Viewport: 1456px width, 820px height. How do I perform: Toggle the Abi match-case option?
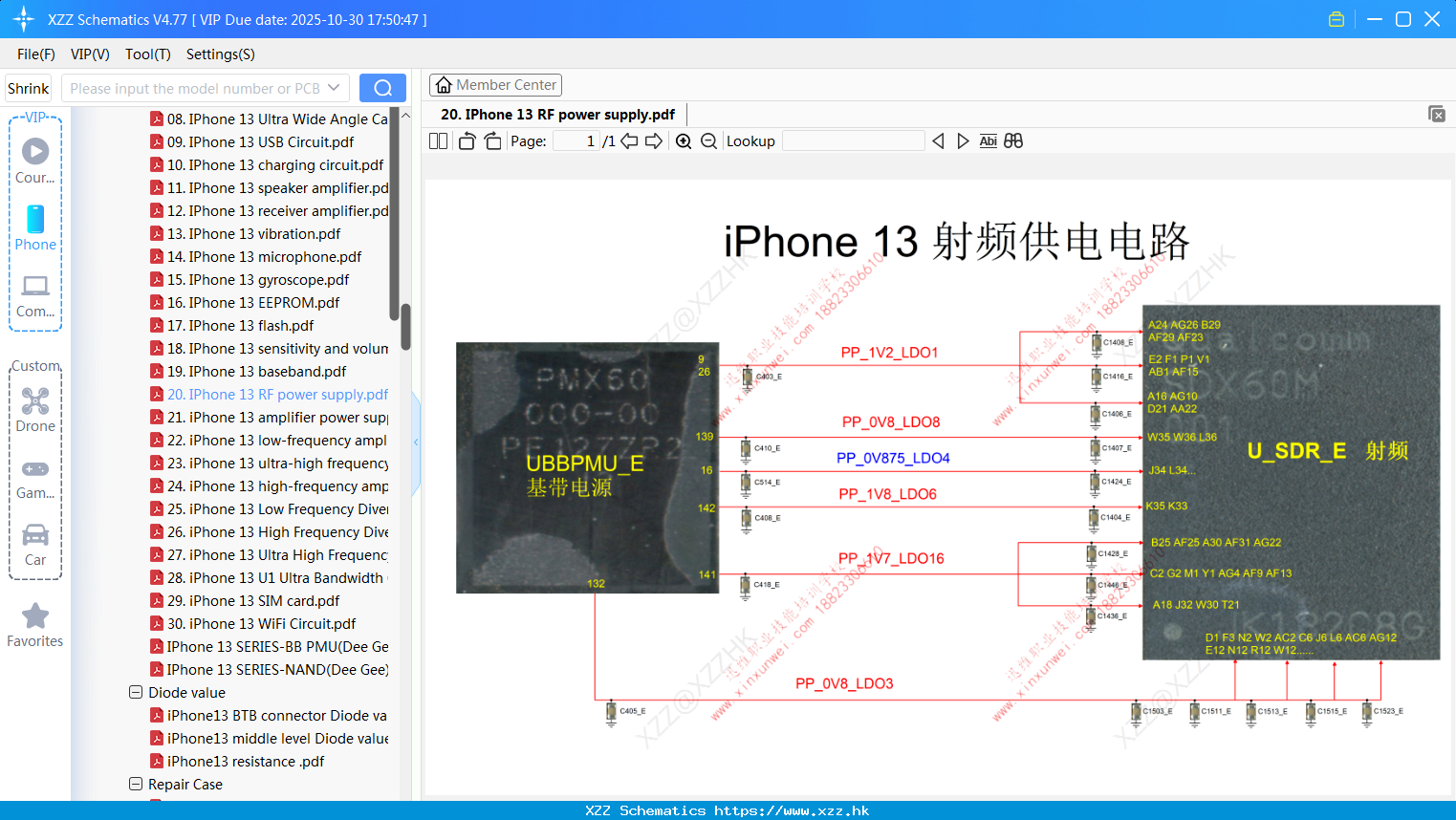click(988, 140)
